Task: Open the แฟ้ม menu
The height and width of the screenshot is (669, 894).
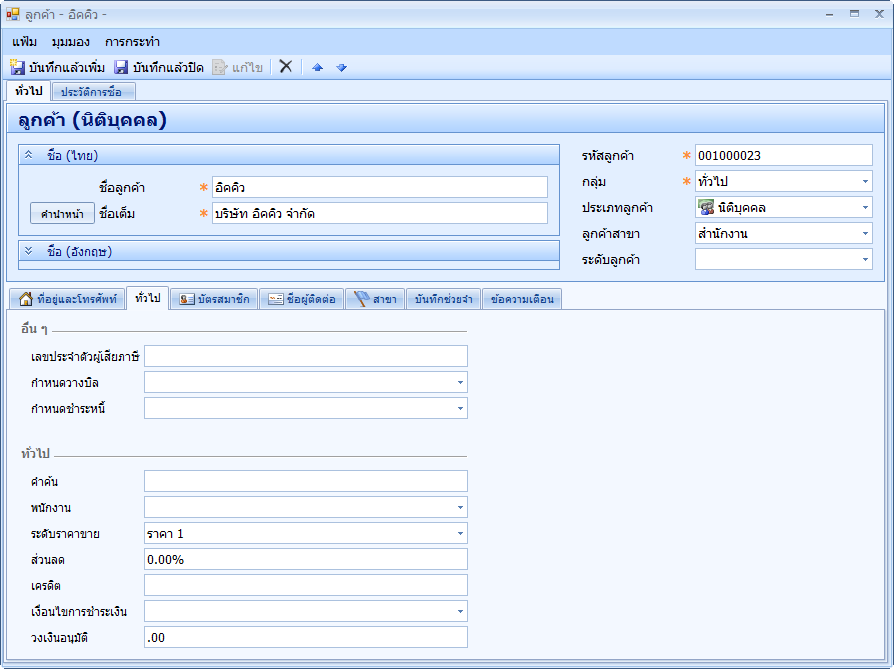Action: [x=25, y=42]
